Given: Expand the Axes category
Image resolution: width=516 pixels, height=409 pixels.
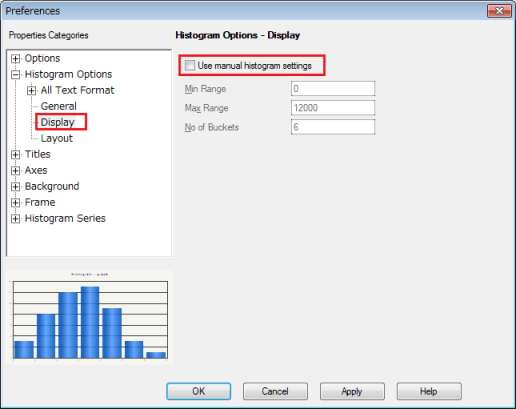Looking at the screenshot, I should [x=15, y=171].
